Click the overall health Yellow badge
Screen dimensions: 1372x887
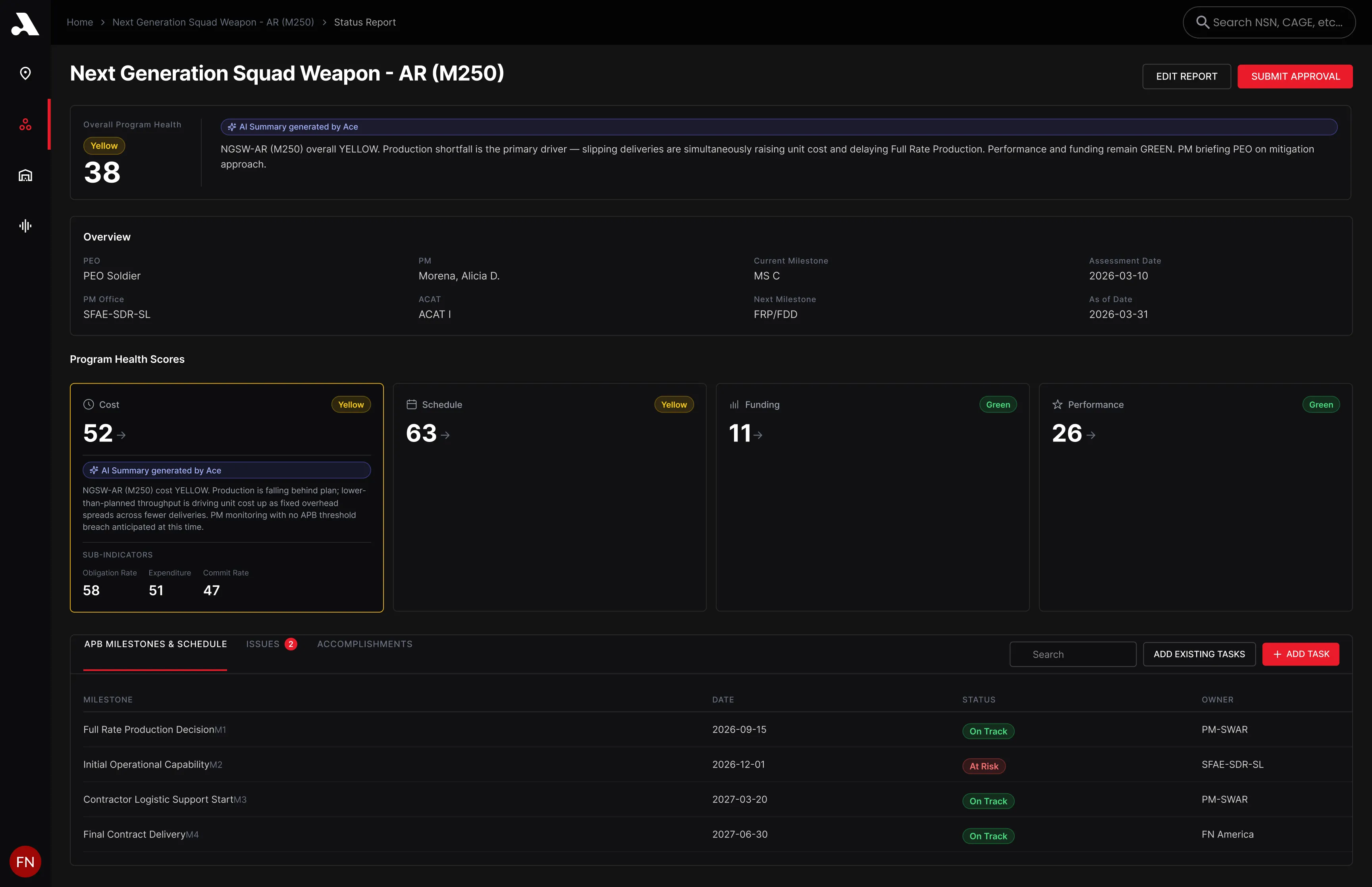104,146
